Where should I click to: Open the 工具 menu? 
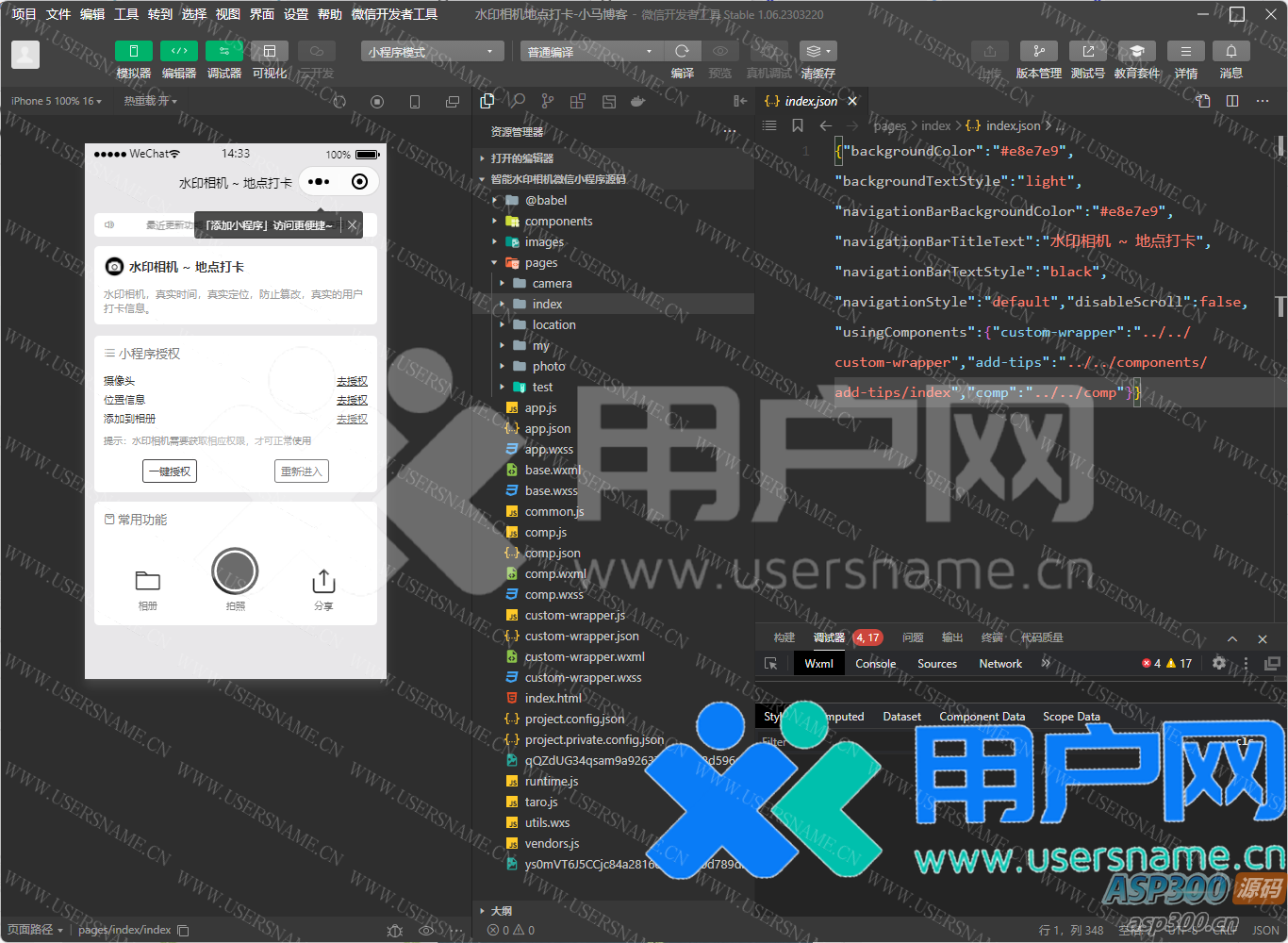pyautogui.click(x=126, y=14)
